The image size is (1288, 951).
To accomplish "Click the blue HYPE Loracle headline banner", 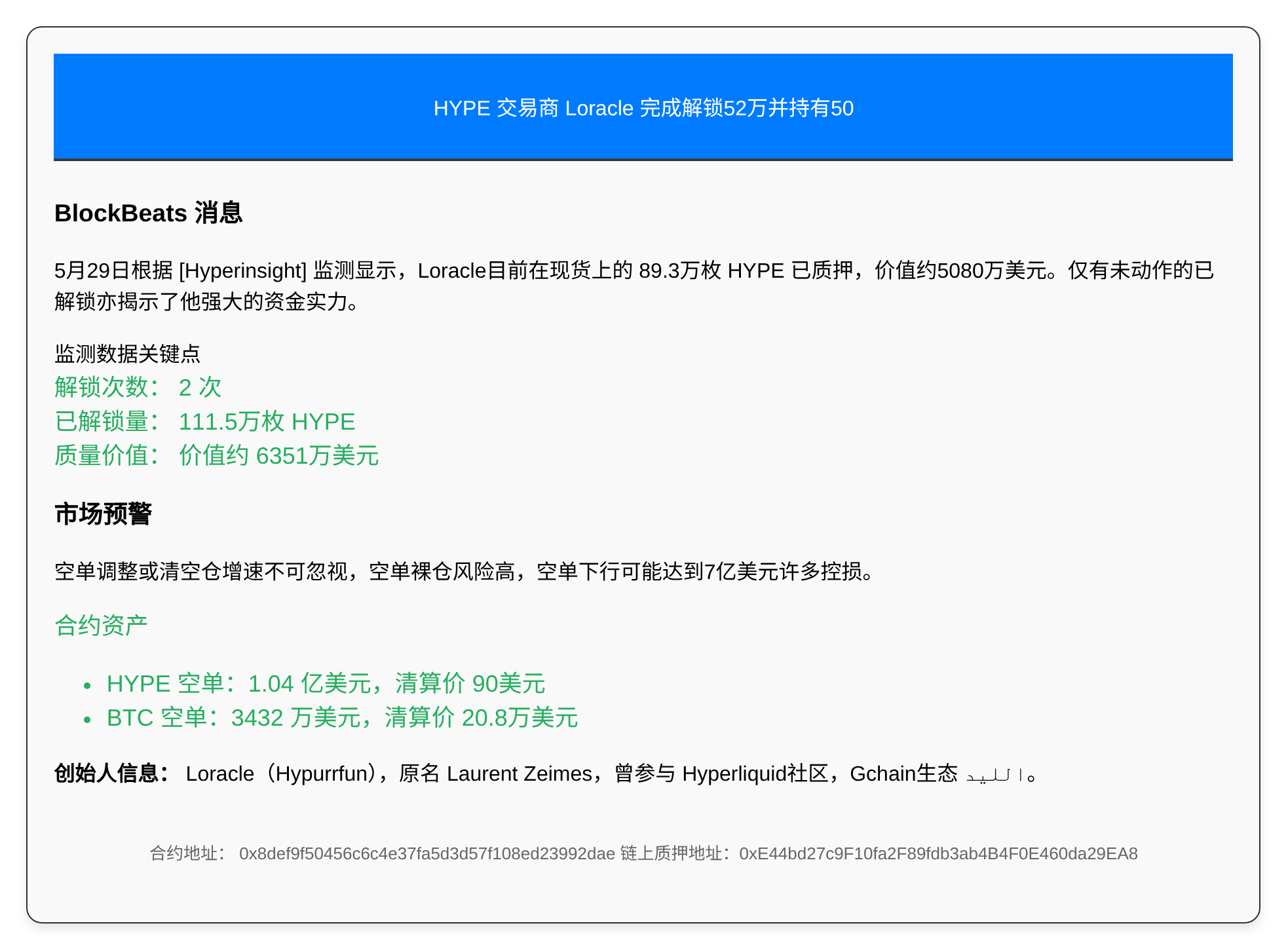I will (643, 107).
